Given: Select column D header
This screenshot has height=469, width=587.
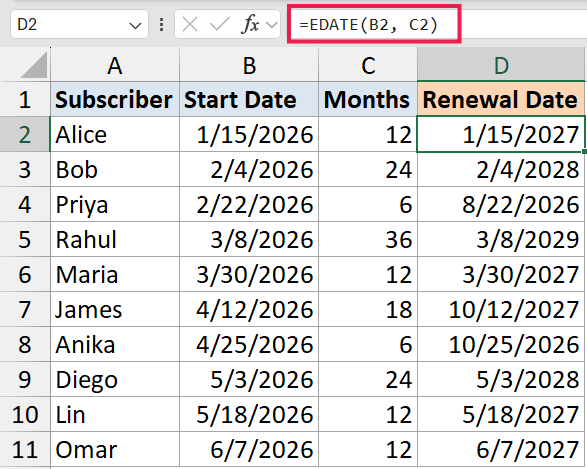Looking at the screenshot, I should click(501, 65).
